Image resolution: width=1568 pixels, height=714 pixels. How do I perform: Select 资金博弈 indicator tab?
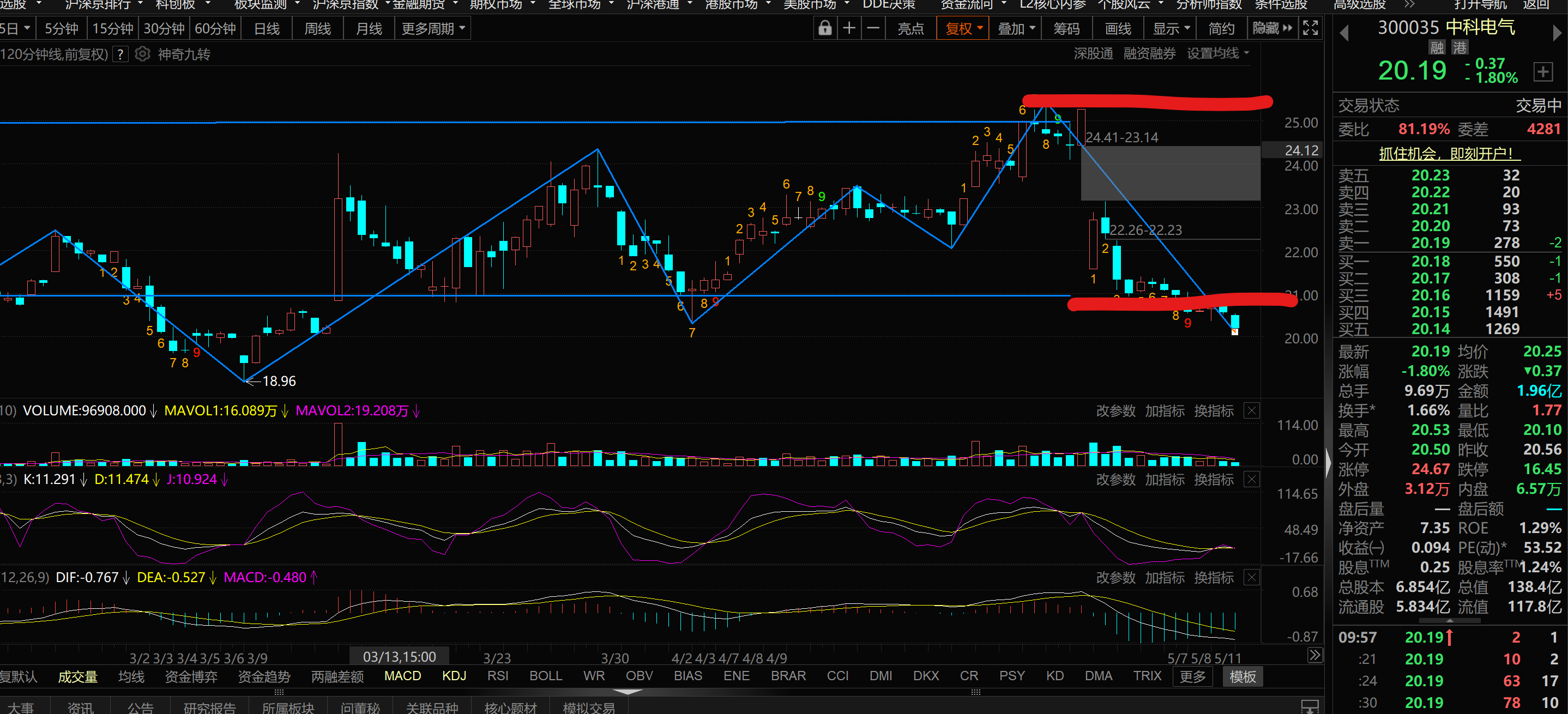click(x=191, y=677)
